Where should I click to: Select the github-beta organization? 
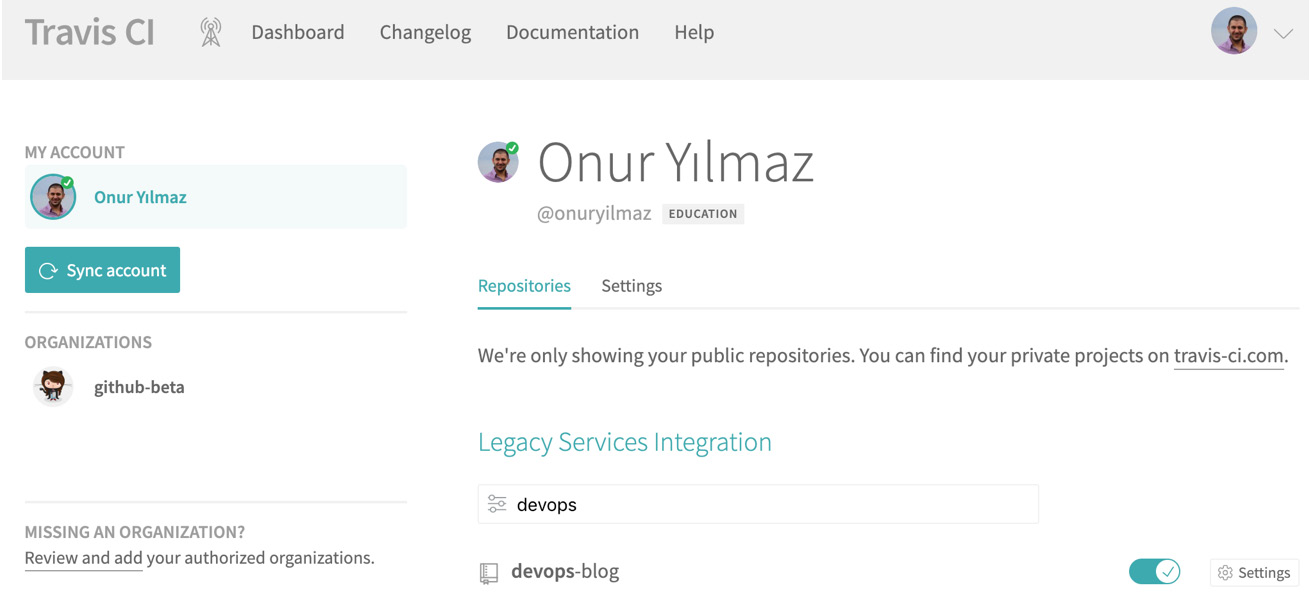point(139,387)
